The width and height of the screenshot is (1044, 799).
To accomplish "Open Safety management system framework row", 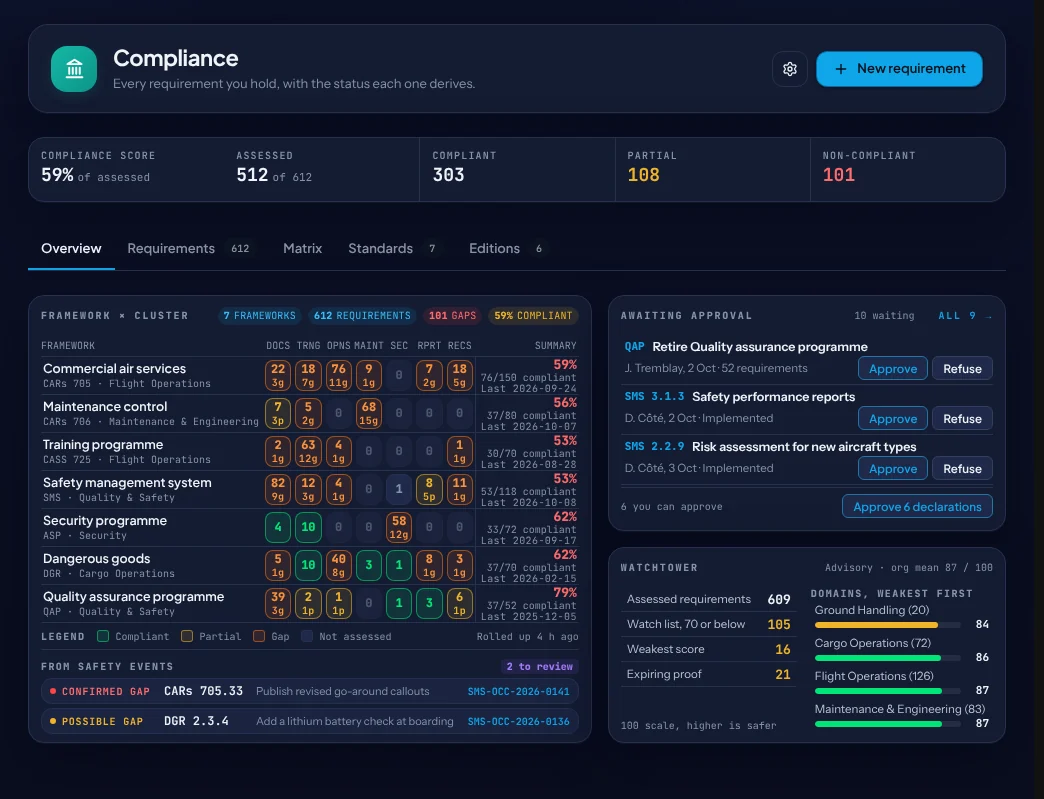I will click(x=310, y=489).
